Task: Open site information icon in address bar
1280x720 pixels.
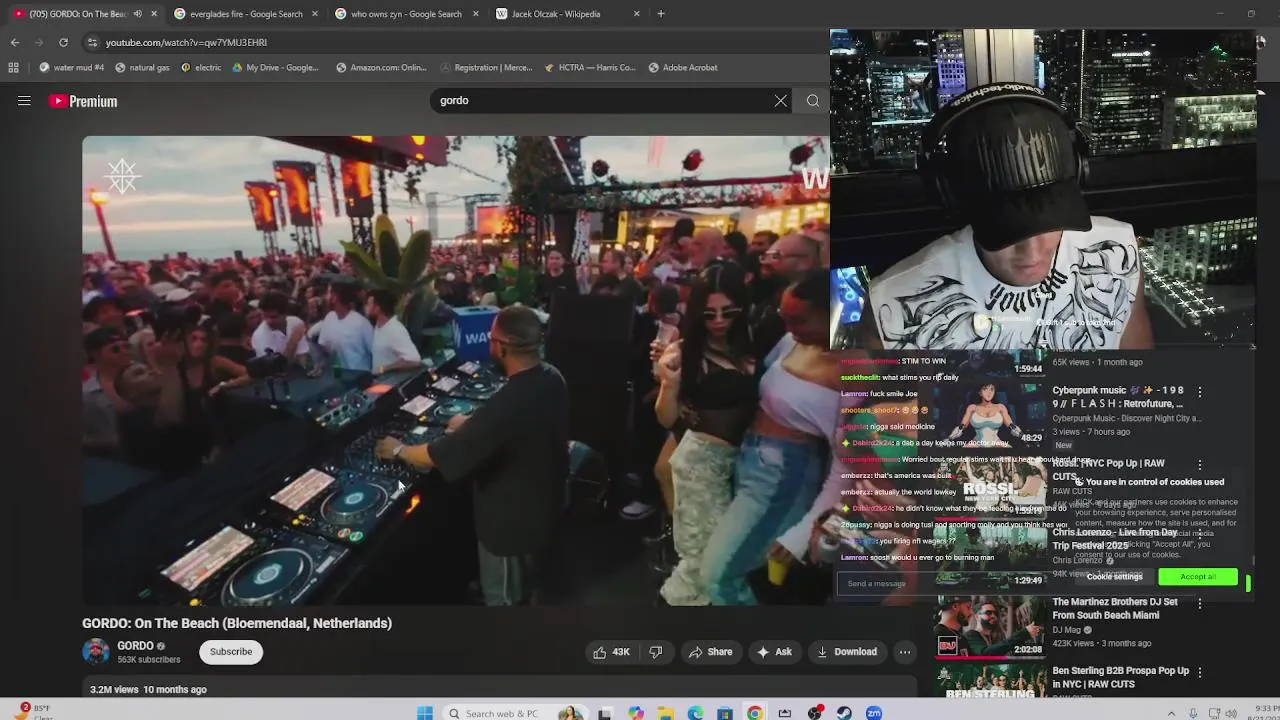Action: [x=92, y=42]
